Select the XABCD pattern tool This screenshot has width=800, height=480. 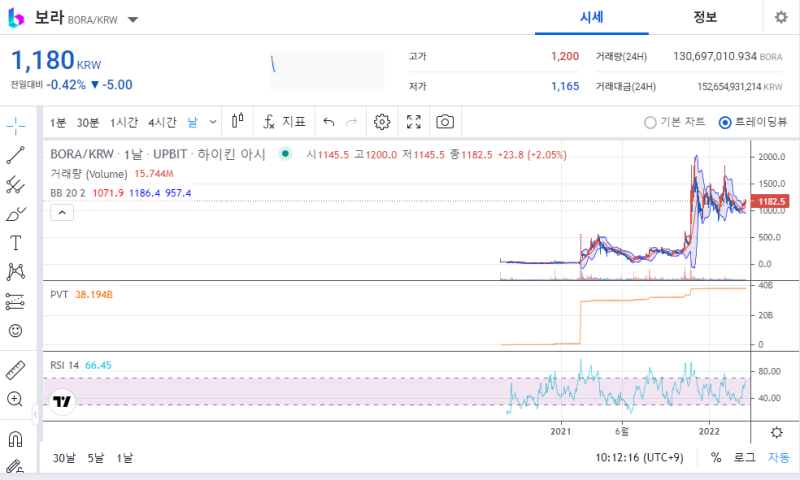pyautogui.click(x=16, y=272)
